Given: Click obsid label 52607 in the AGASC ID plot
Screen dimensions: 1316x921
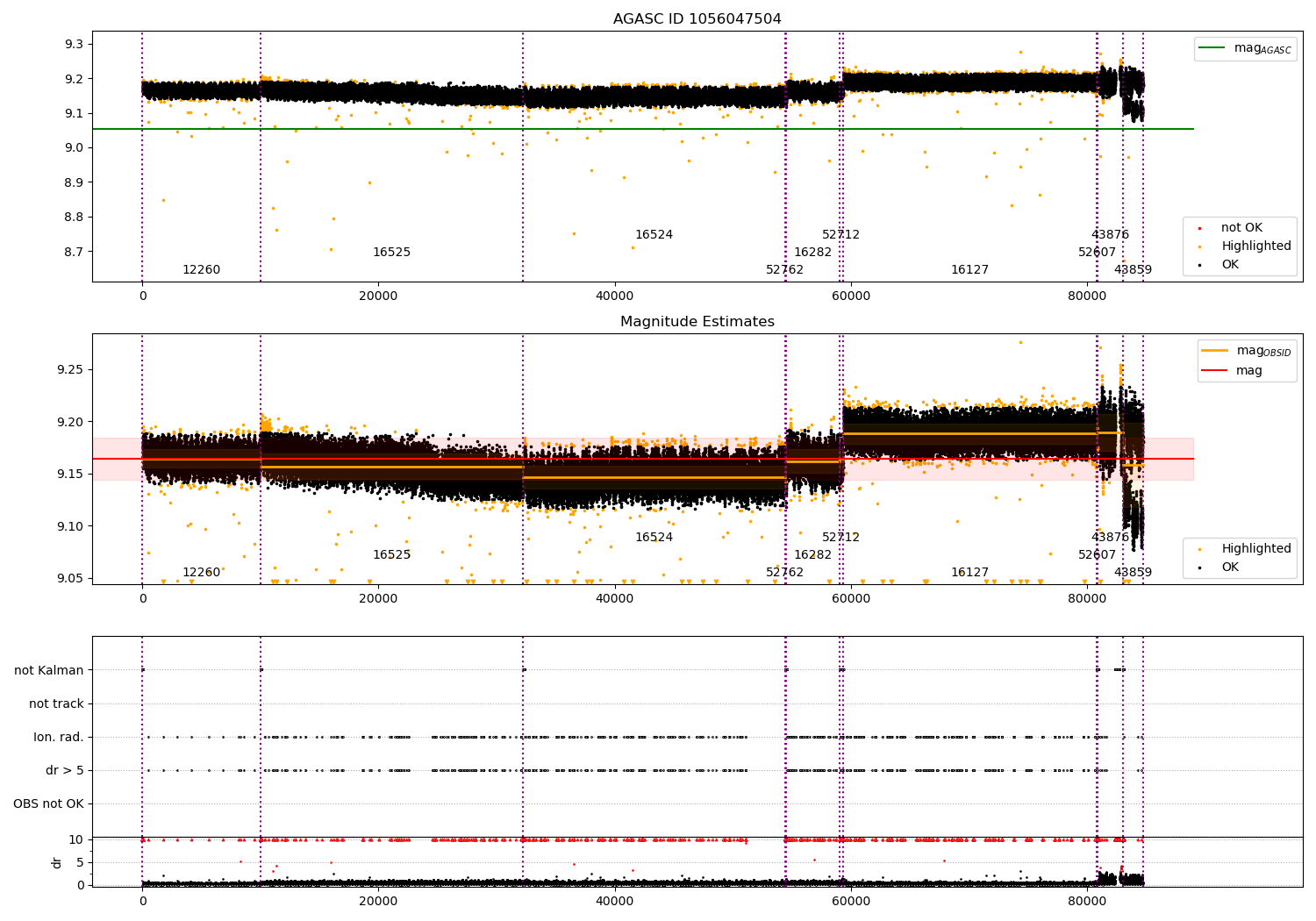Looking at the screenshot, I should point(1097,253).
